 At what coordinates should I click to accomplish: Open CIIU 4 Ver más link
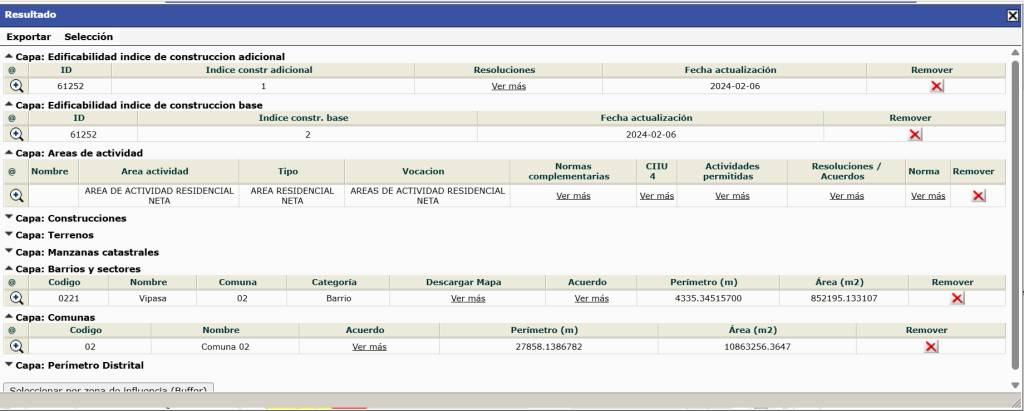point(656,195)
